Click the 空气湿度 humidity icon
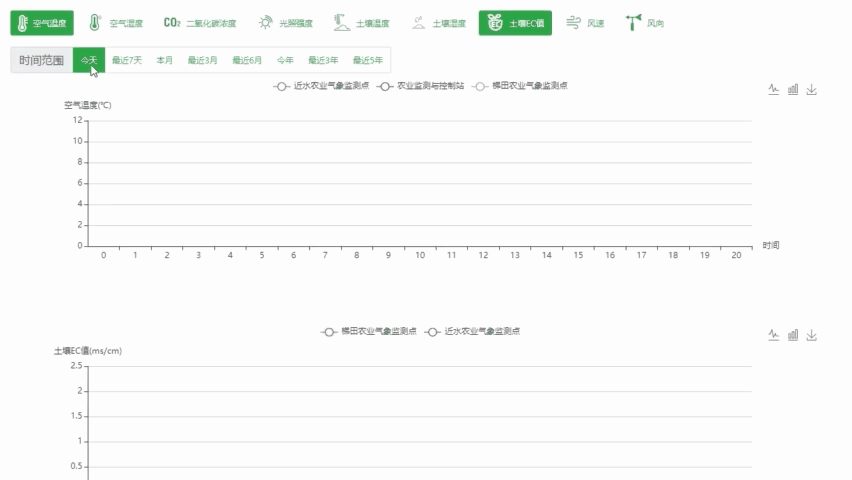 [x=94, y=22]
